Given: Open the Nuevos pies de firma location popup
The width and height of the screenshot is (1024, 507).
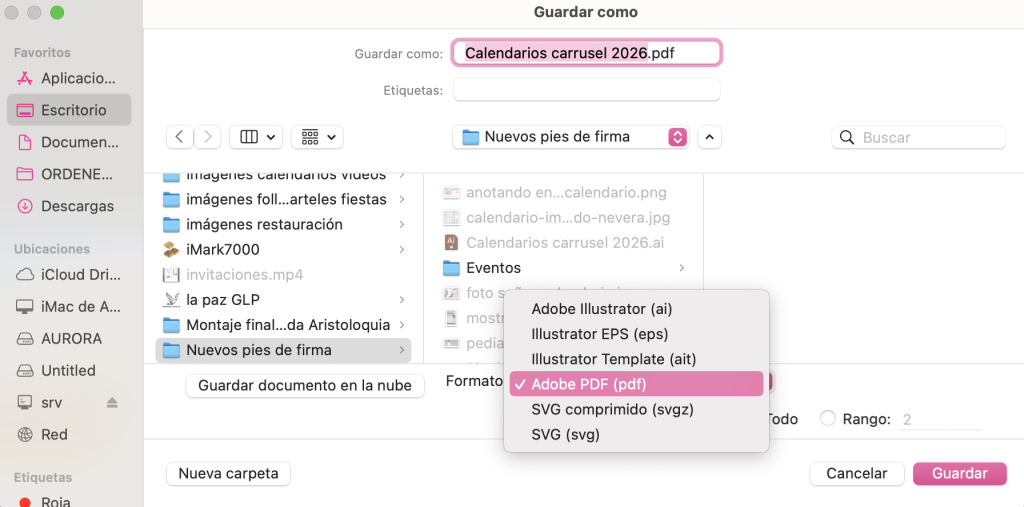Looking at the screenshot, I should [570, 137].
